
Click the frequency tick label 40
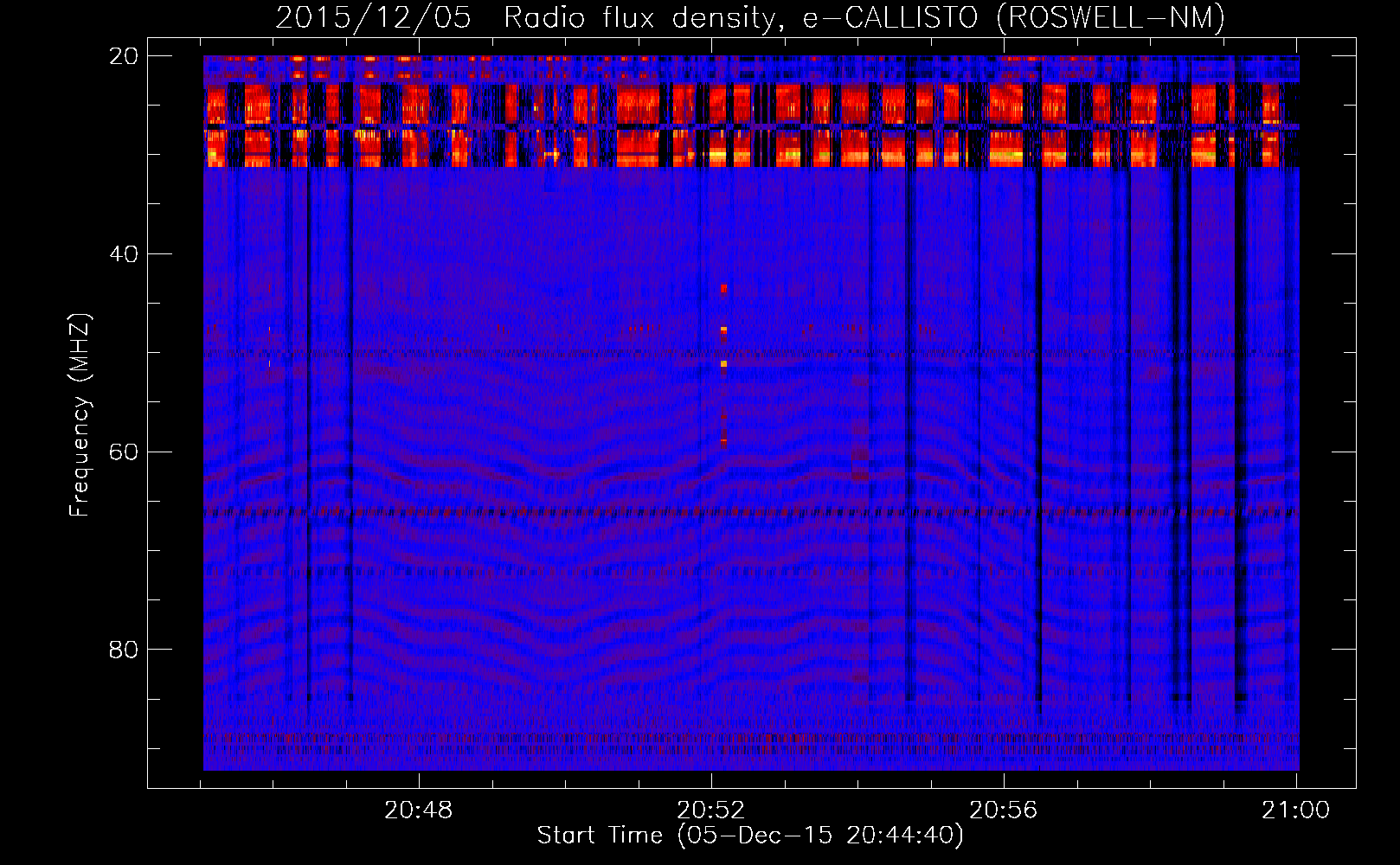click(124, 254)
